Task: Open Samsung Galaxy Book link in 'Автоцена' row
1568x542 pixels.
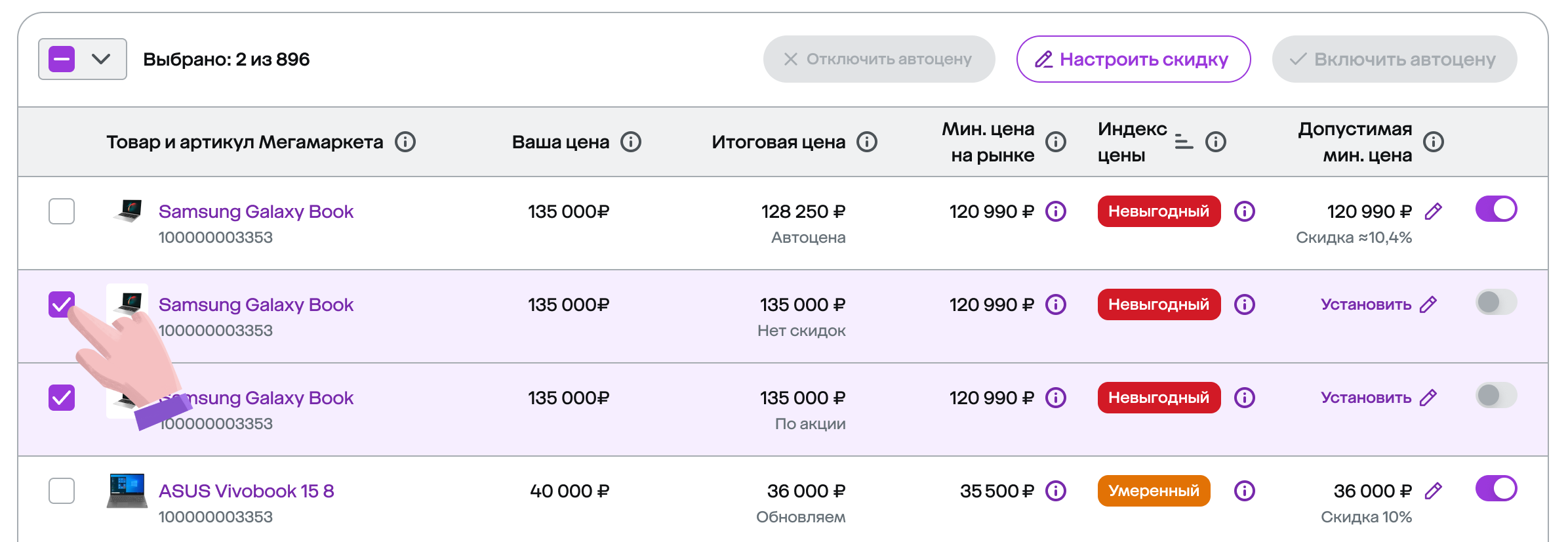Action: tap(256, 211)
